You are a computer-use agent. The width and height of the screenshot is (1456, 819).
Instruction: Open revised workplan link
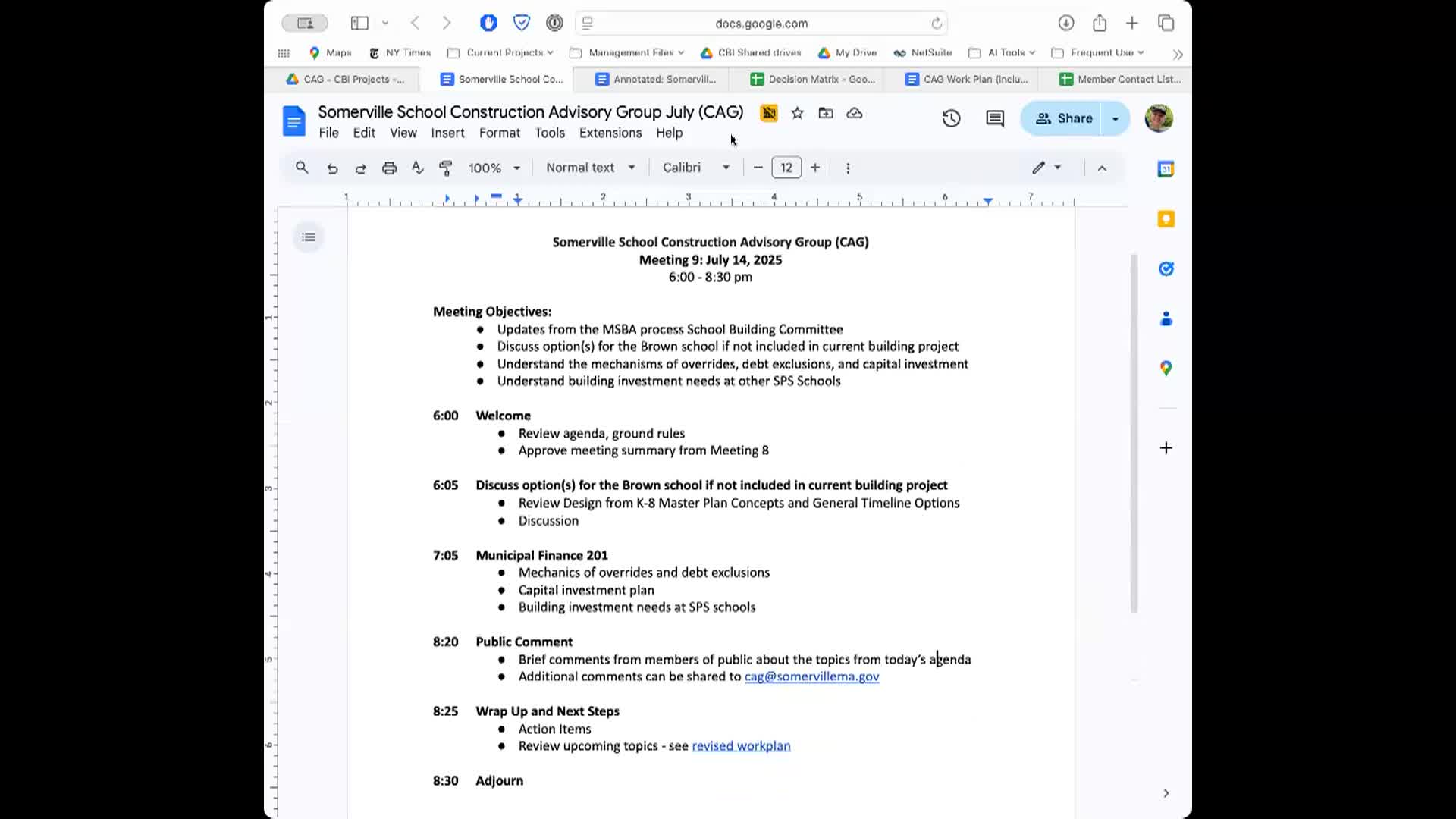coord(741,746)
